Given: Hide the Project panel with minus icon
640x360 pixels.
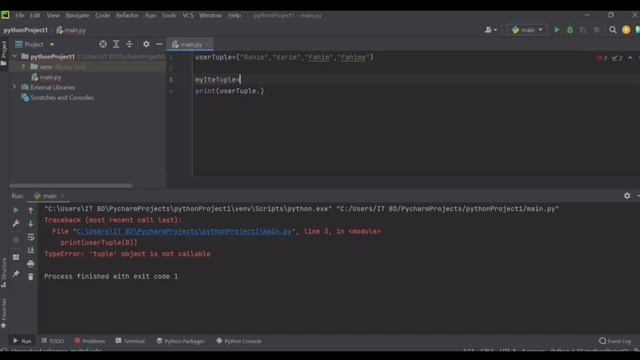Looking at the screenshot, I should (159, 44).
